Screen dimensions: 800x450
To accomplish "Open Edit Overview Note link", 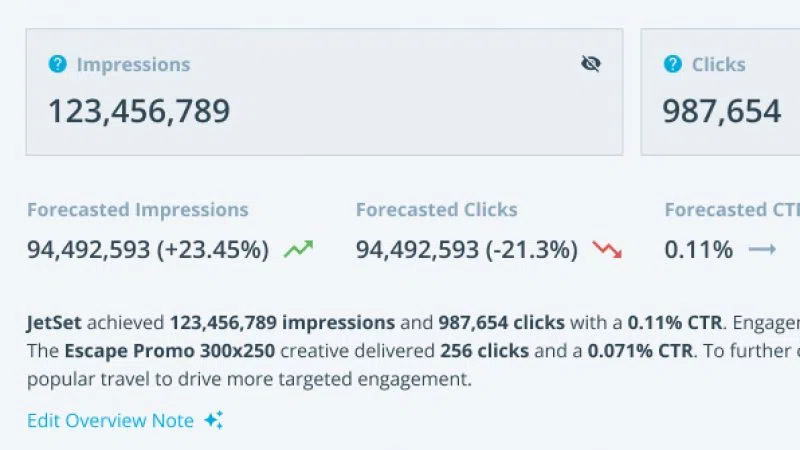I will tap(110, 420).
